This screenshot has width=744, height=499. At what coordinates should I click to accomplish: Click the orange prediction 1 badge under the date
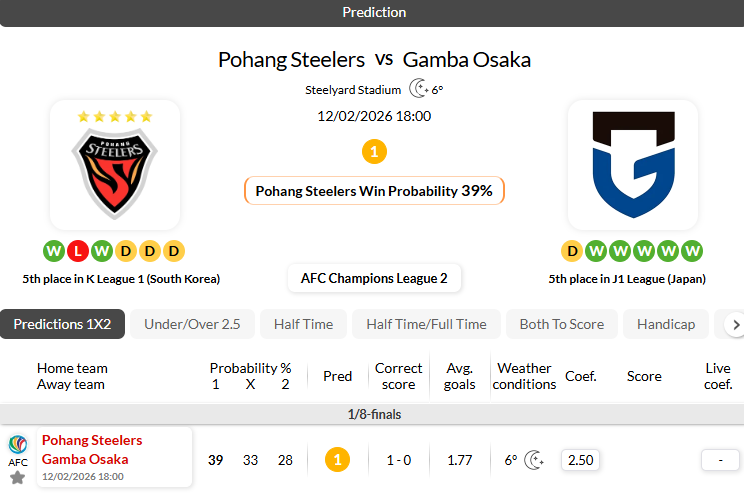click(x=373, y=152)
